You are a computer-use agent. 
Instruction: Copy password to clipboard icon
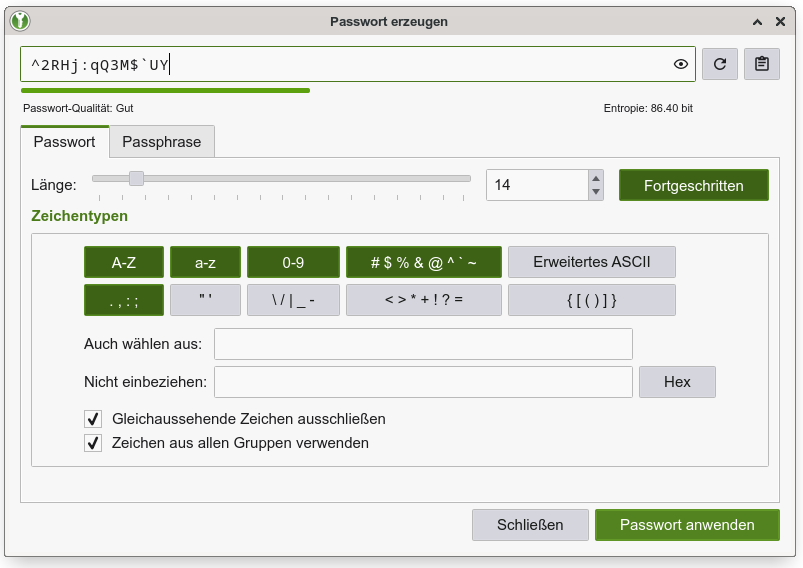[762, 64]
